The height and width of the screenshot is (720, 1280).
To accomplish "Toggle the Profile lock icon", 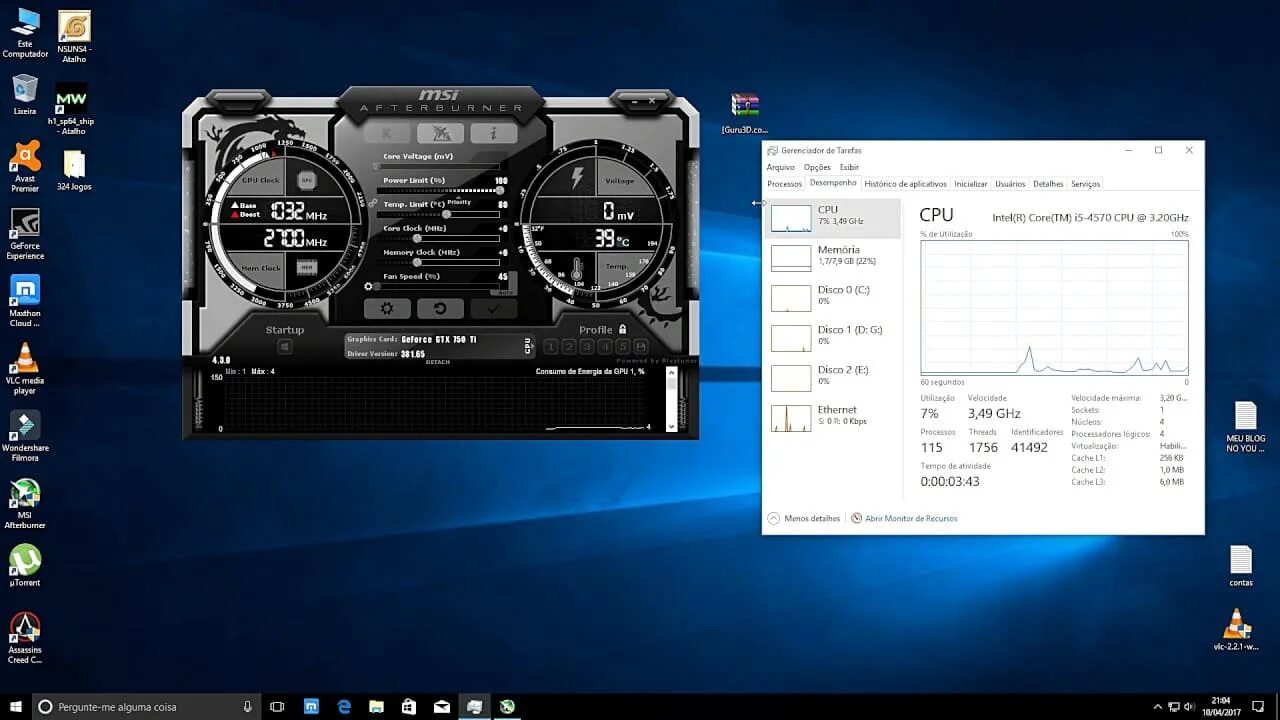I will [622, 329].
